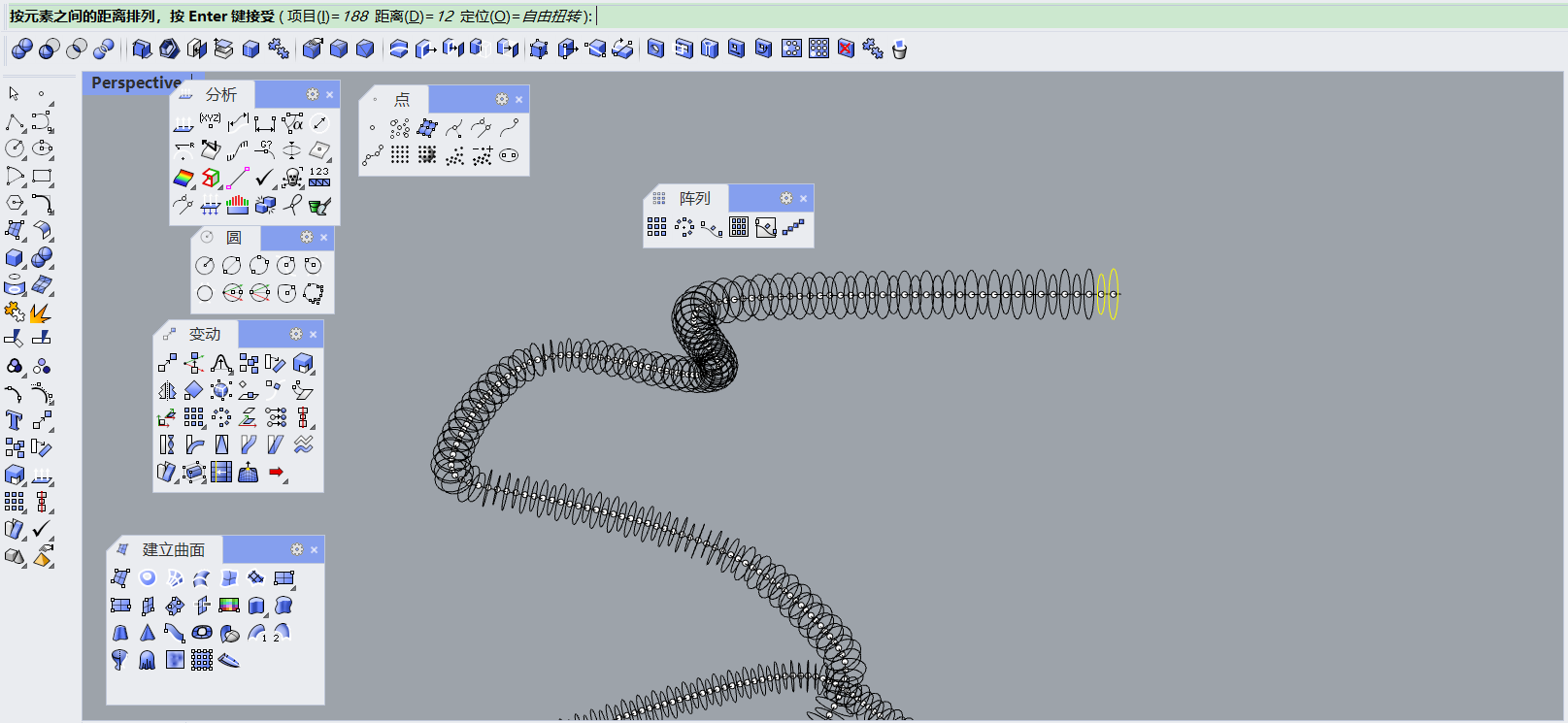Screen dimensions: 1568x723
Task: Click the red X solid icon in top toolbar
Action: pyautogui.click(x=846, y=49)
